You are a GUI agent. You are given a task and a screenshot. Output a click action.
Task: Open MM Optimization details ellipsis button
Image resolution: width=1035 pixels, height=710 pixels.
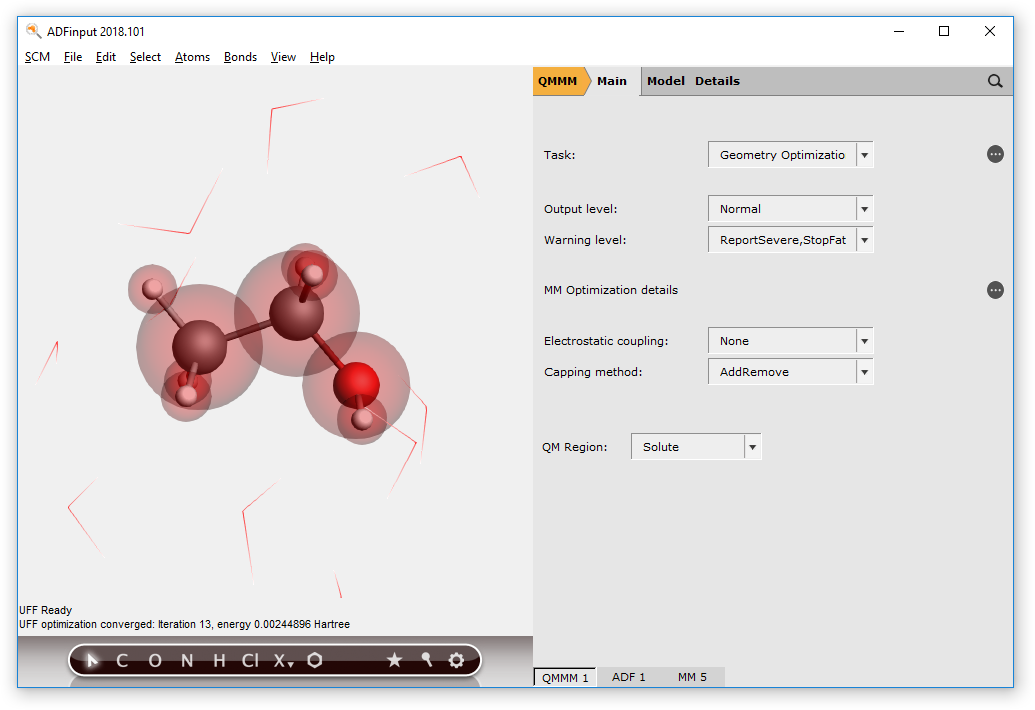click(x=995, y=290)
